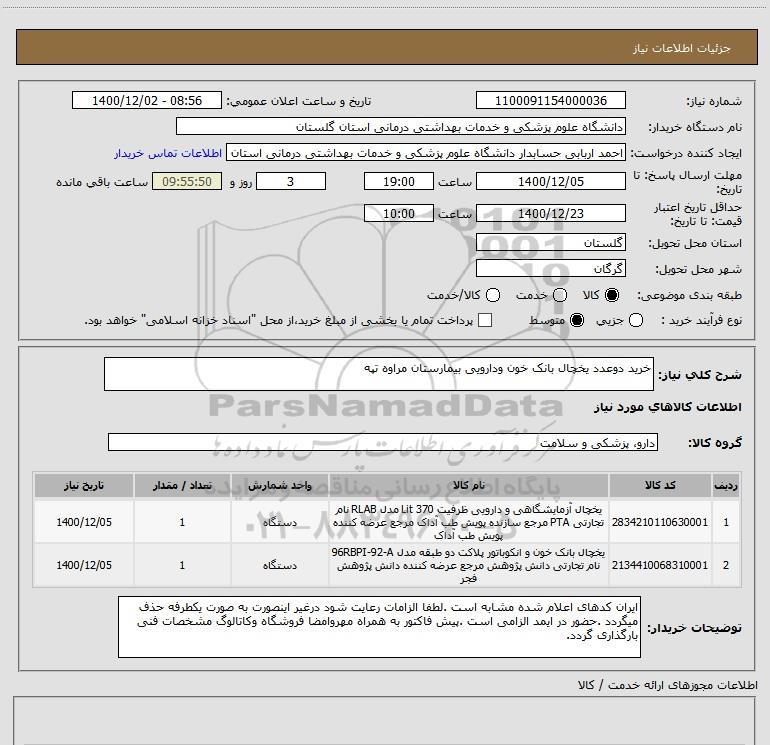Click the RLAB laboratory refrigerator item name
Image resolution: width=770 pixels, height=745 pixels.
tap(468, 522)
